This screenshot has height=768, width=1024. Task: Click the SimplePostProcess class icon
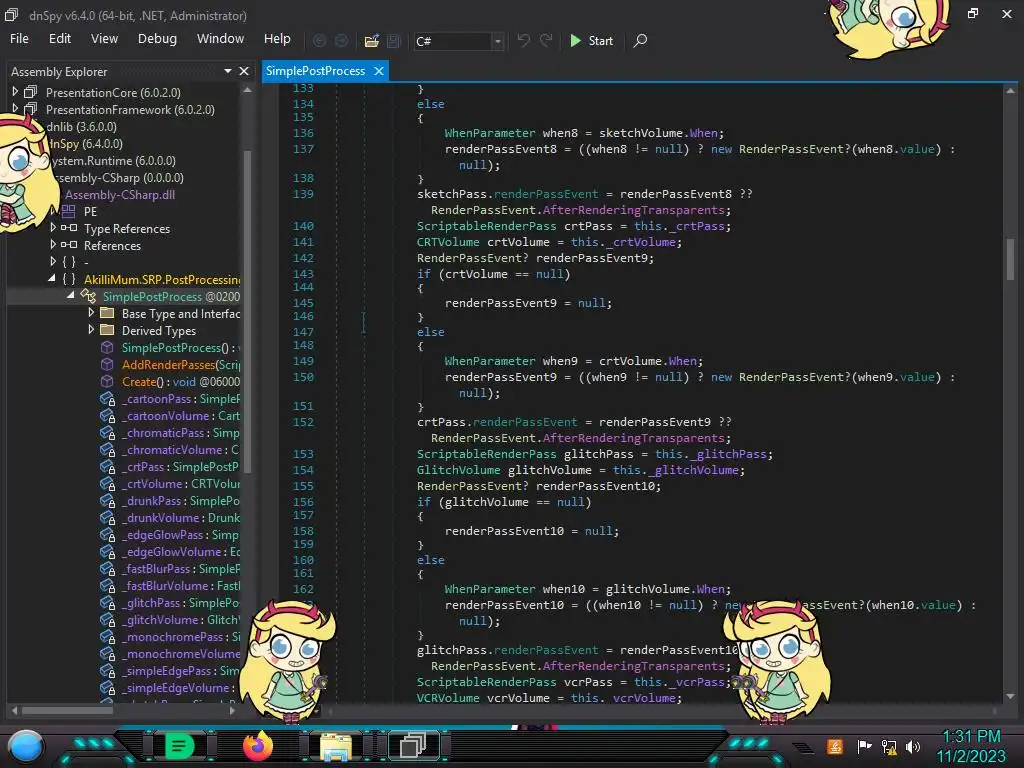point(88,296)
